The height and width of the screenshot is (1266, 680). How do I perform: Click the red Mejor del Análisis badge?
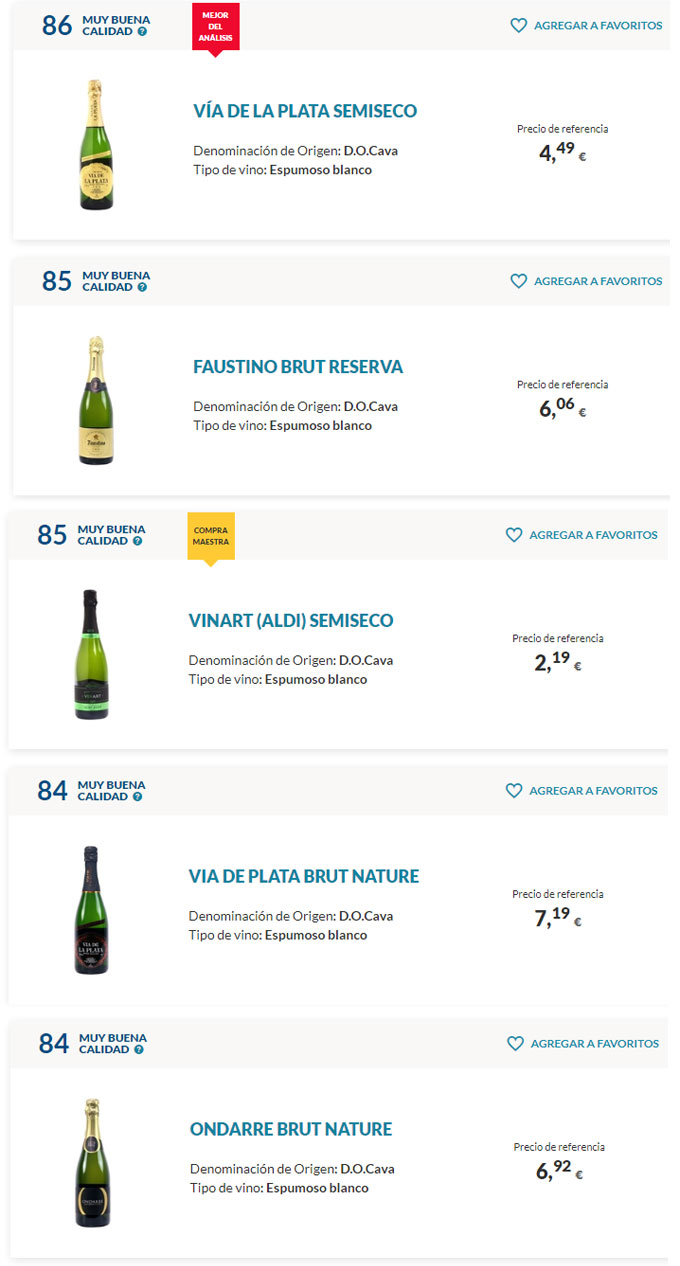tap(215, 26)
